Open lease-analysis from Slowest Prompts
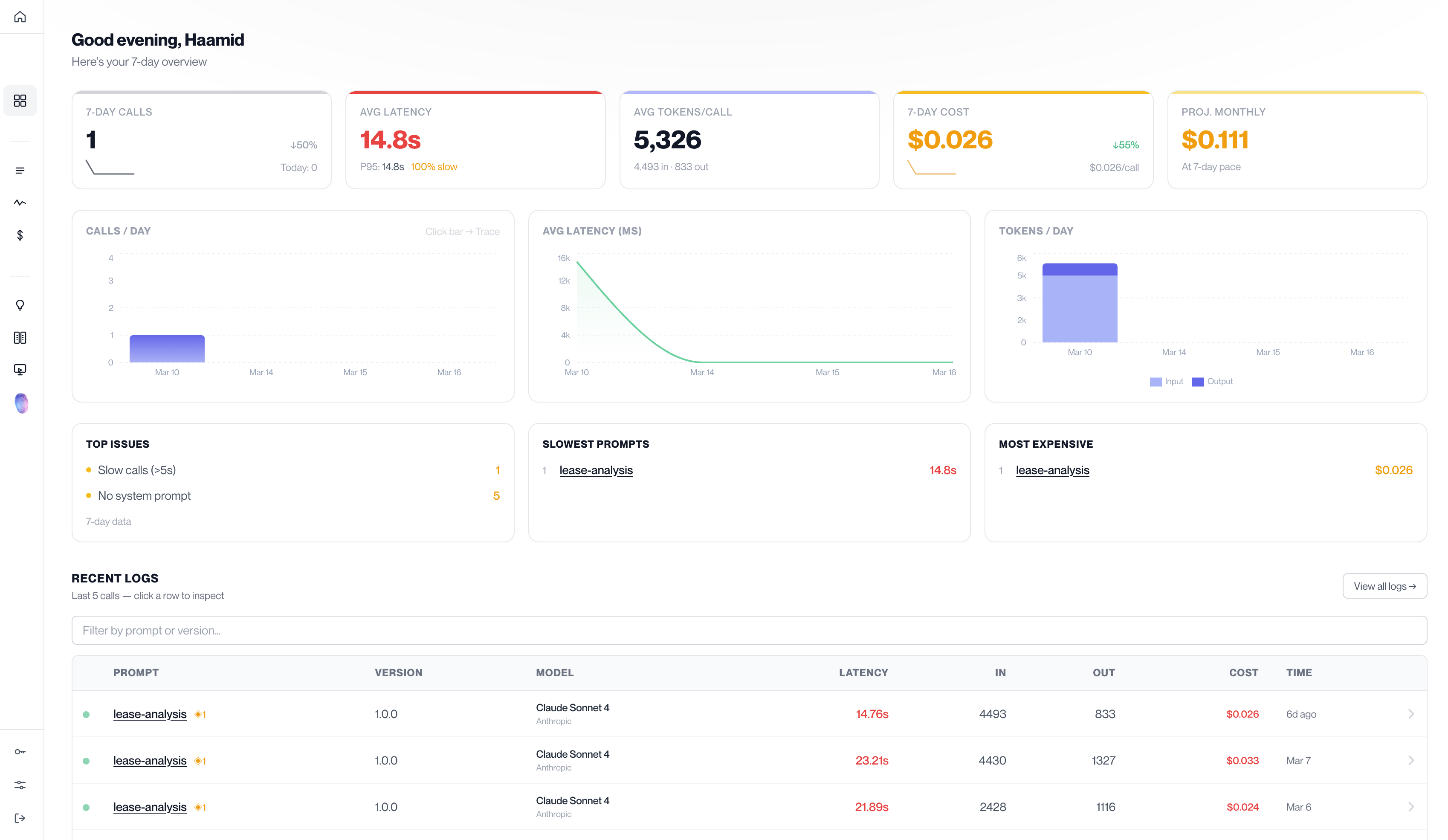 (596, 470)
